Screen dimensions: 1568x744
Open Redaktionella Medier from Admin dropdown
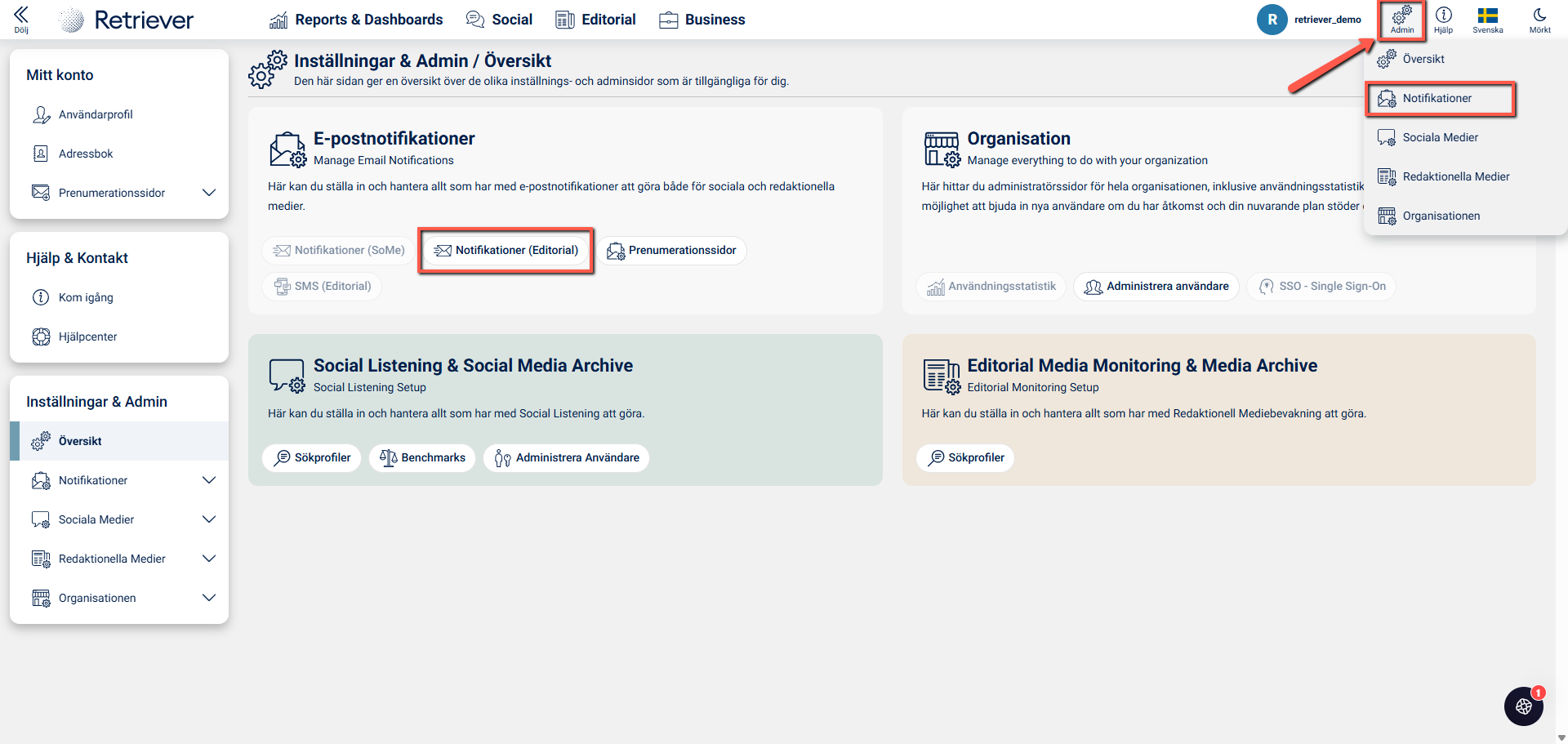pos(1455,176)
